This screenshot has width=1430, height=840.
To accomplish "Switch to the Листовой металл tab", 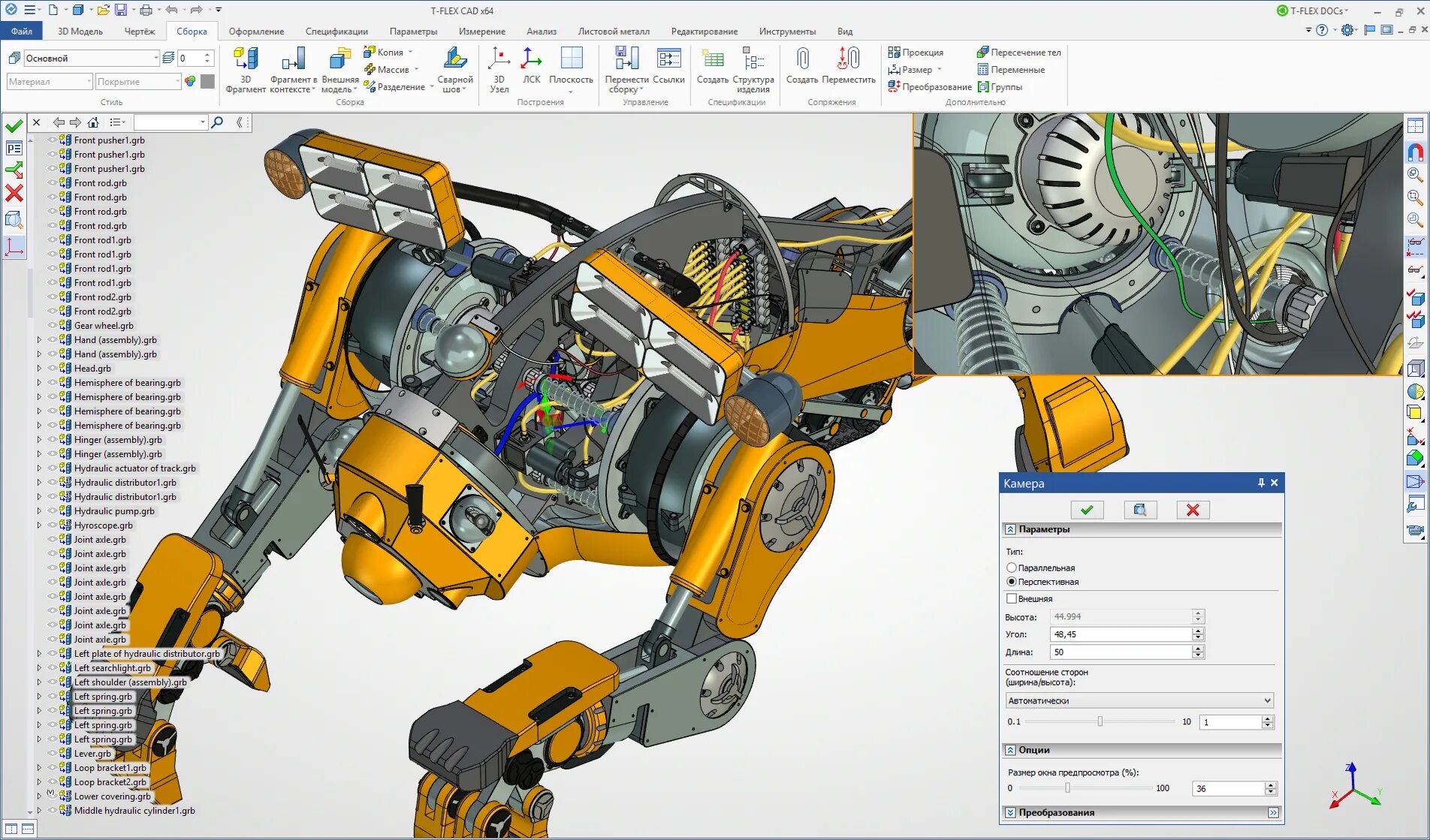I will pyautogui.click(x=613, y=32).
